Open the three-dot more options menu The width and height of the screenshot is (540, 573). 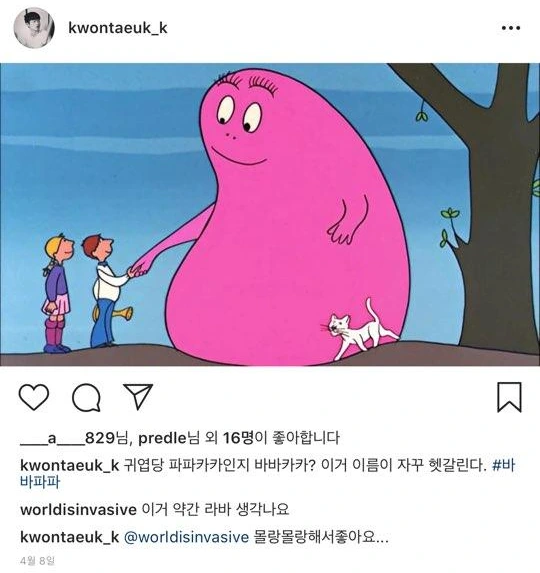pyautogui.click(x=511, y=28)
